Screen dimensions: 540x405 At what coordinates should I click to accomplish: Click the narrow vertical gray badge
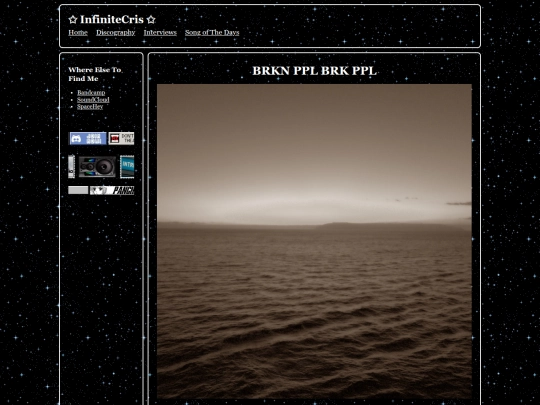point(71,167)
